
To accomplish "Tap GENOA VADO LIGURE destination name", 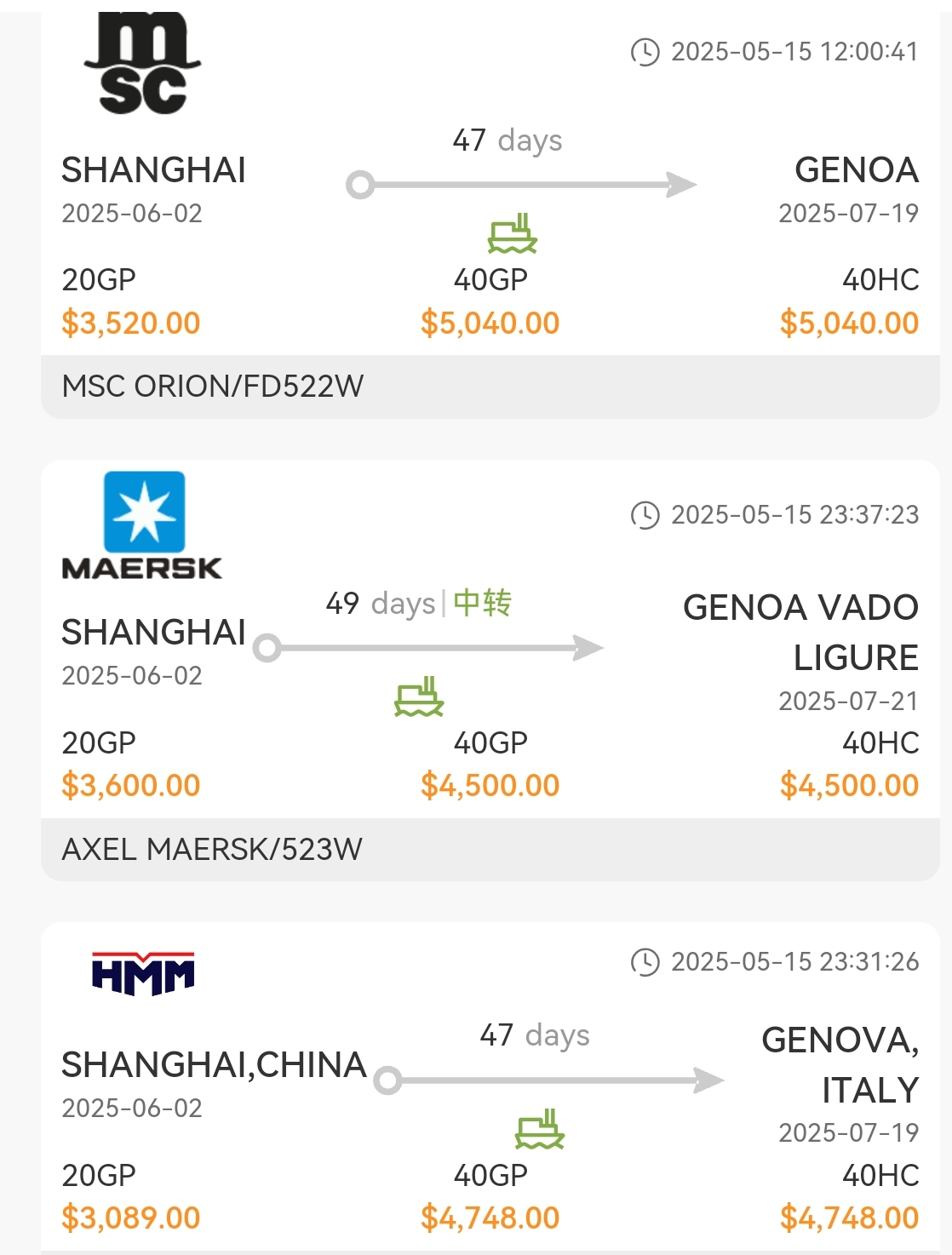I will pos(801,633).
